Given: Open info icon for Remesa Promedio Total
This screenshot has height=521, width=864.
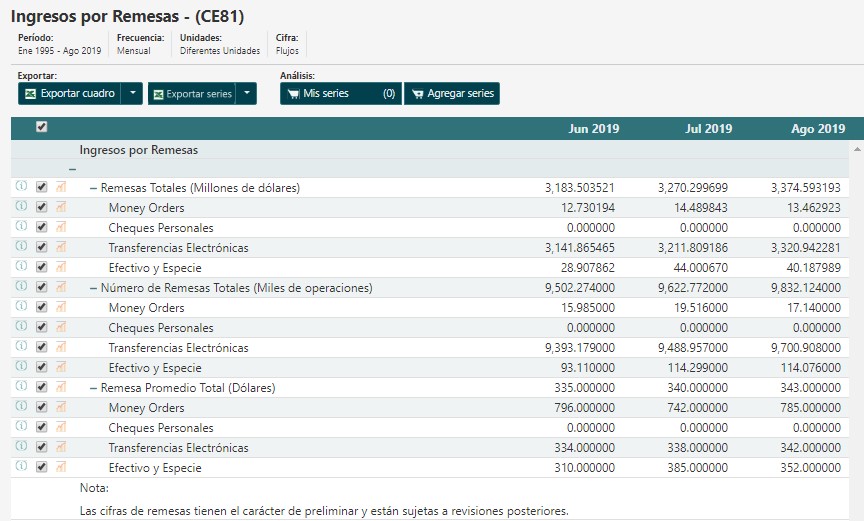Looking at the screenshot, I should (21, 387).
